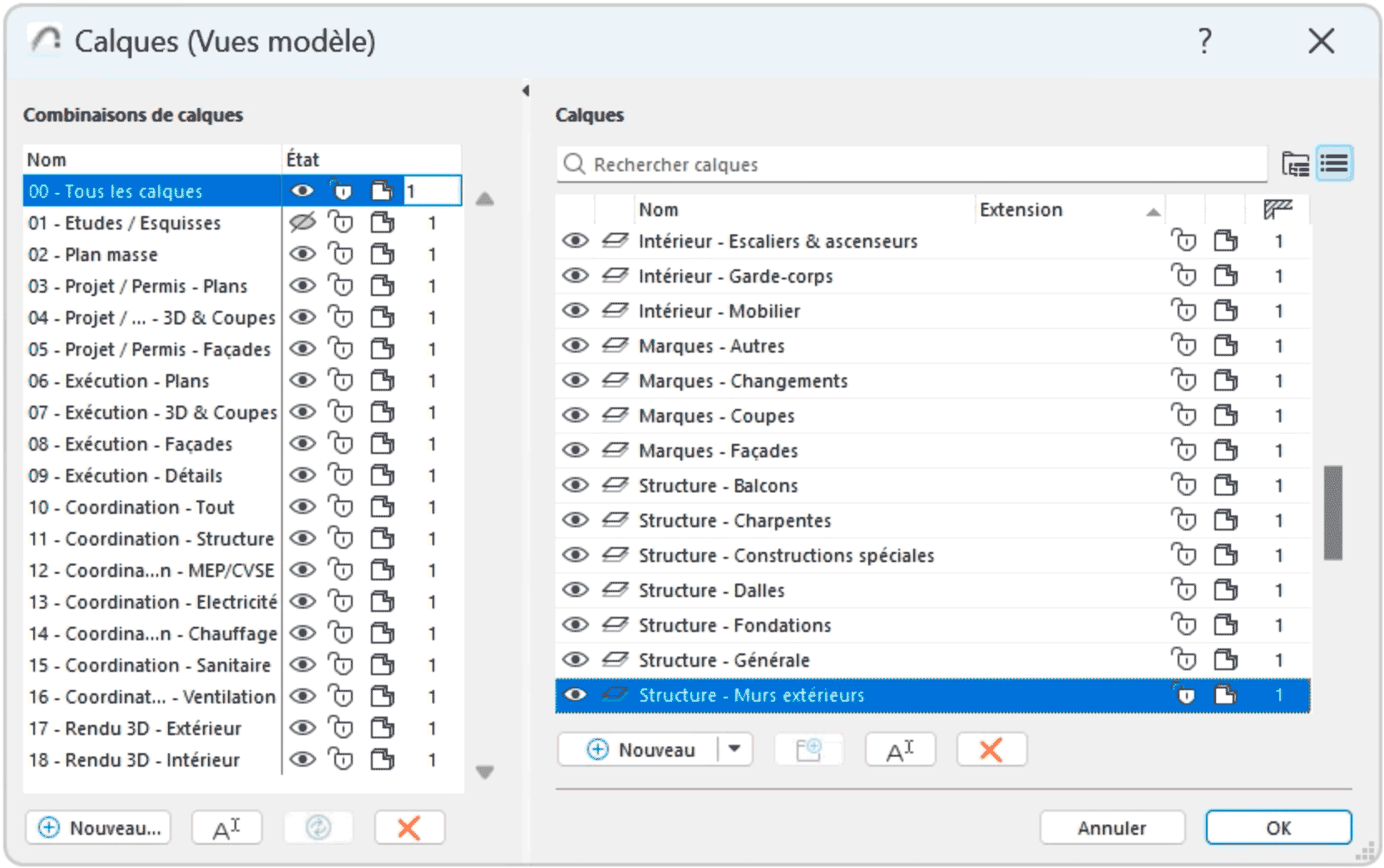Show layers for 01 - Etudes / Esquisses
This screenshot has height=868, width=1384.
(303, 223)
